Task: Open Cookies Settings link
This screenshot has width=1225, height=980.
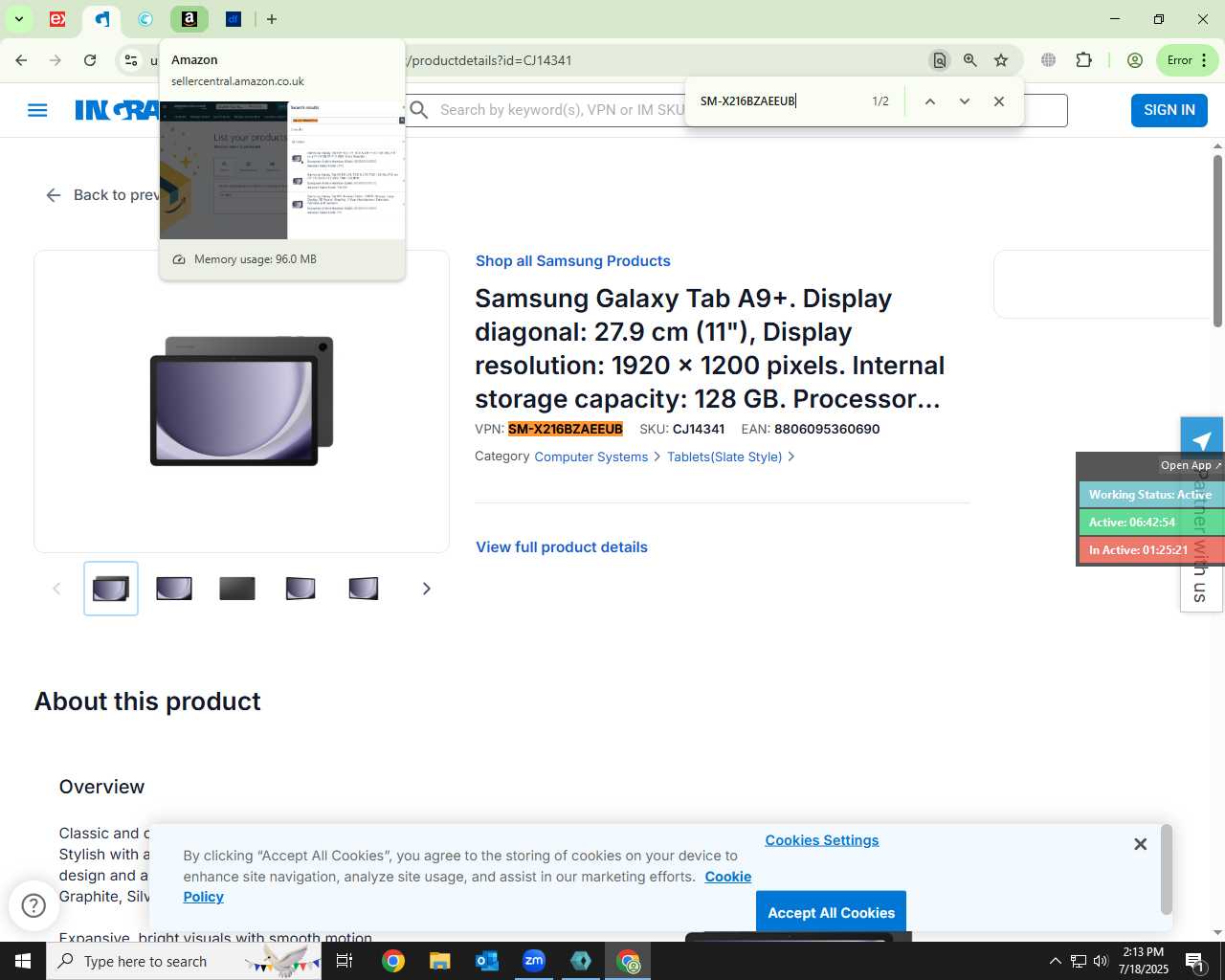Action: coord(822,840)
